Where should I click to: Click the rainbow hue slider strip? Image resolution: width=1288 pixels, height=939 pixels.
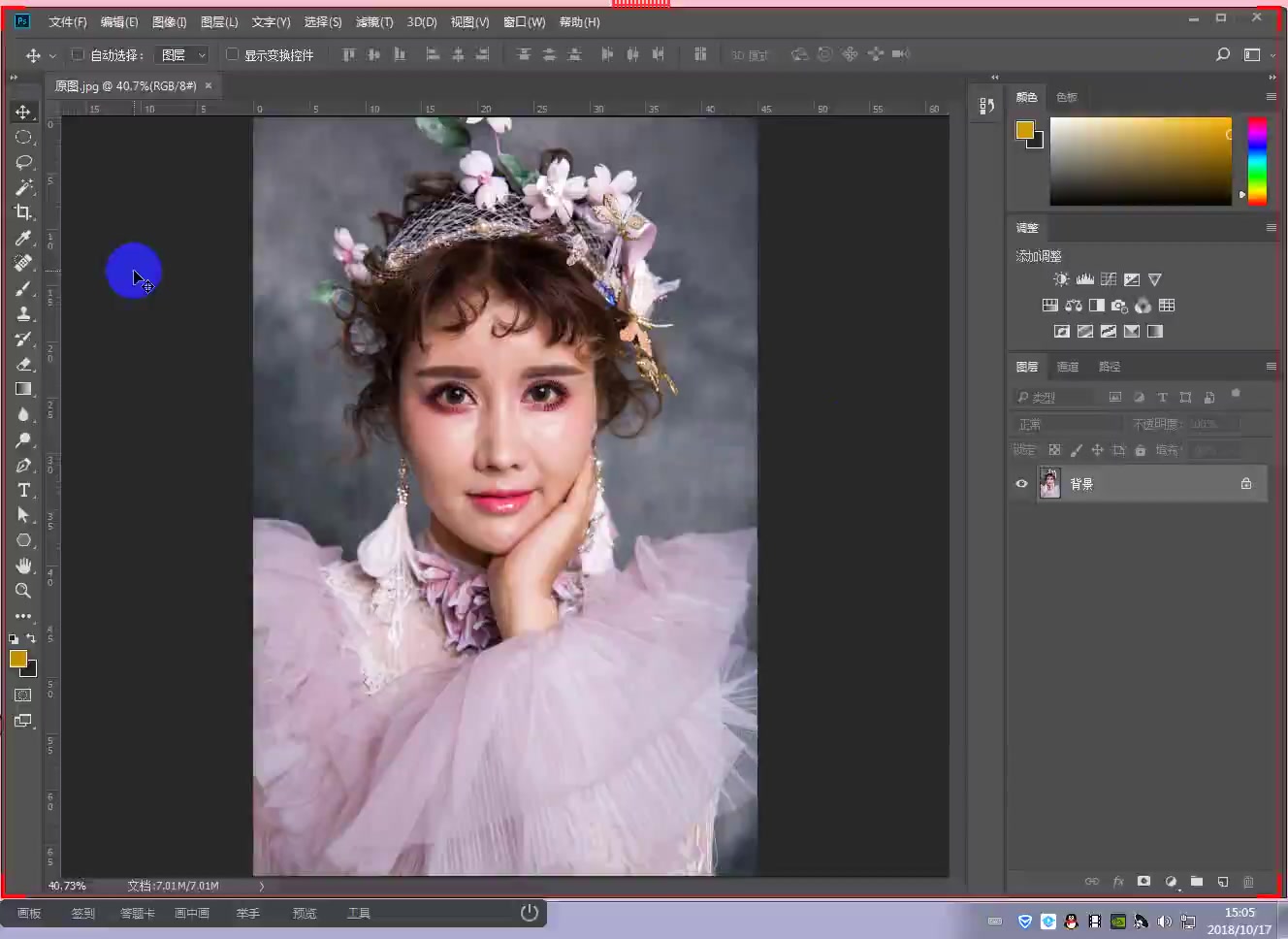point(1257,161)
